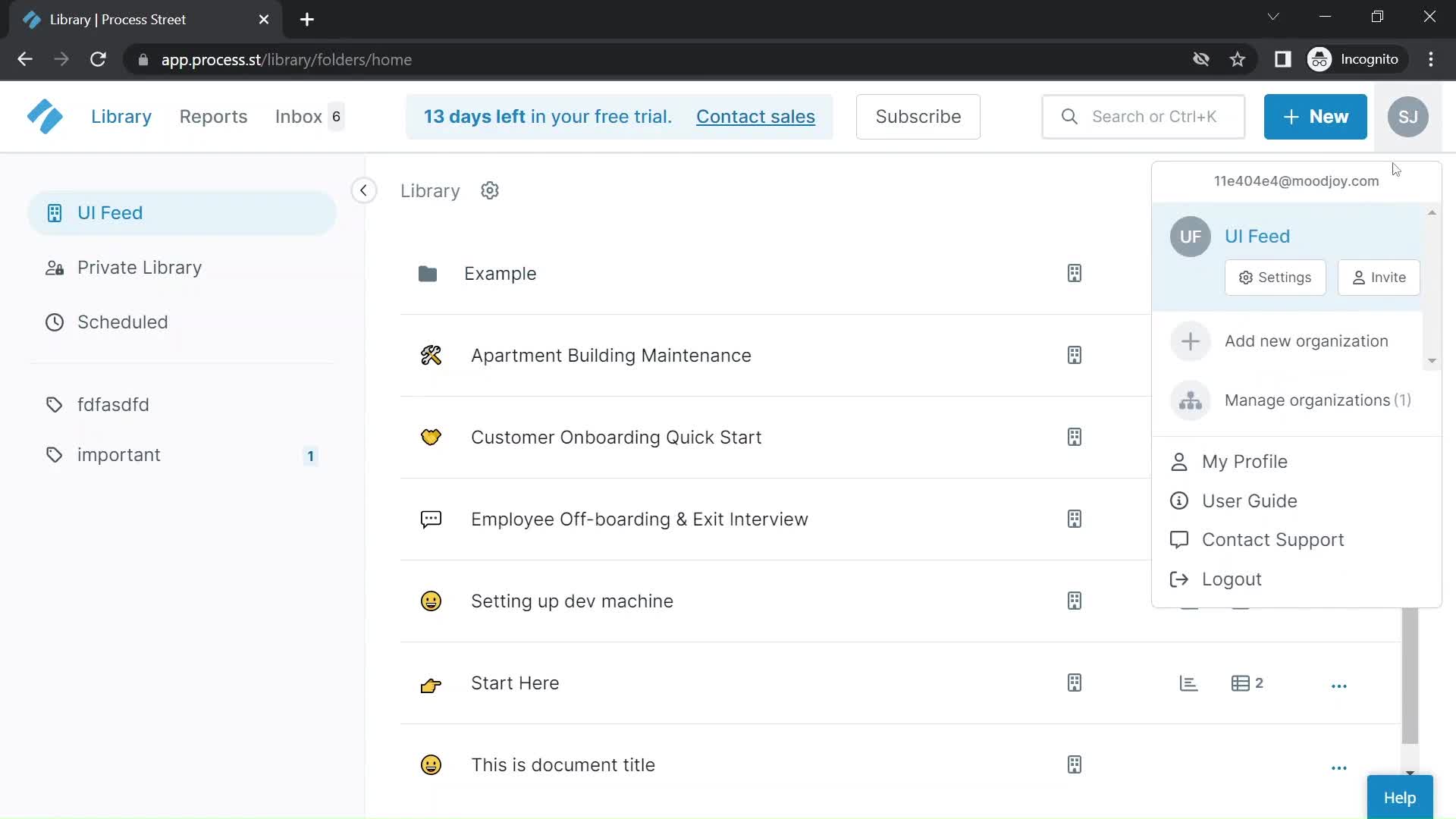1456x819 pixels.
Task: Bookmark this page with star icon
Action: (1238, 59)
